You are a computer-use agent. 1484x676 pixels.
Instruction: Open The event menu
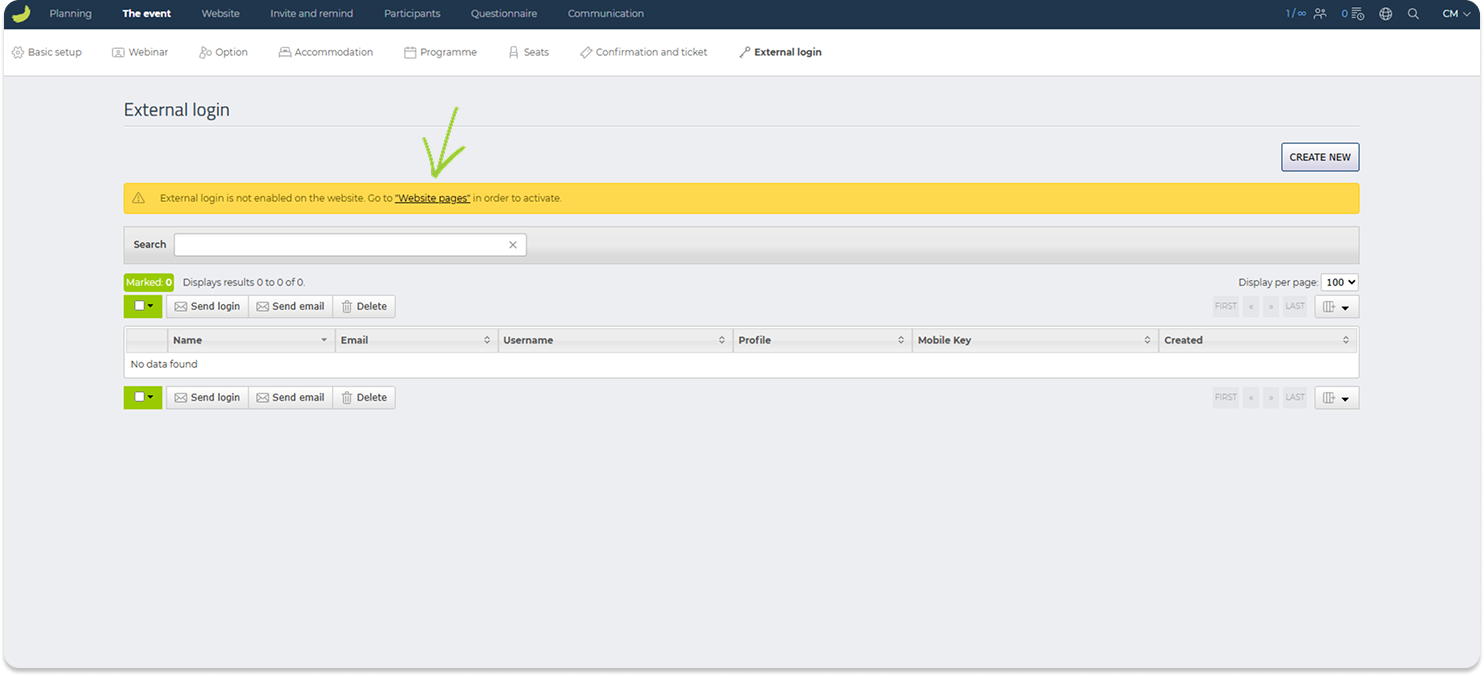click(147, 14)
